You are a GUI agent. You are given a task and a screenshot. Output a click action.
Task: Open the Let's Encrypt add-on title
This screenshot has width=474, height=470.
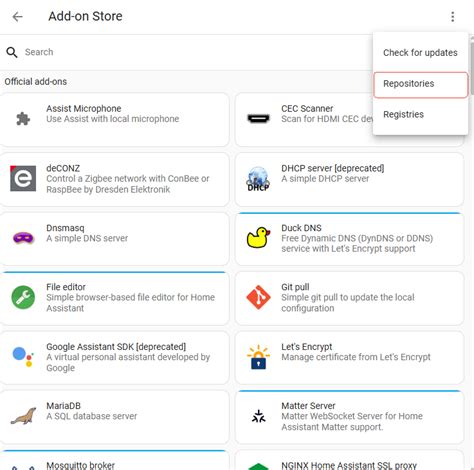[x=307, y=347]
